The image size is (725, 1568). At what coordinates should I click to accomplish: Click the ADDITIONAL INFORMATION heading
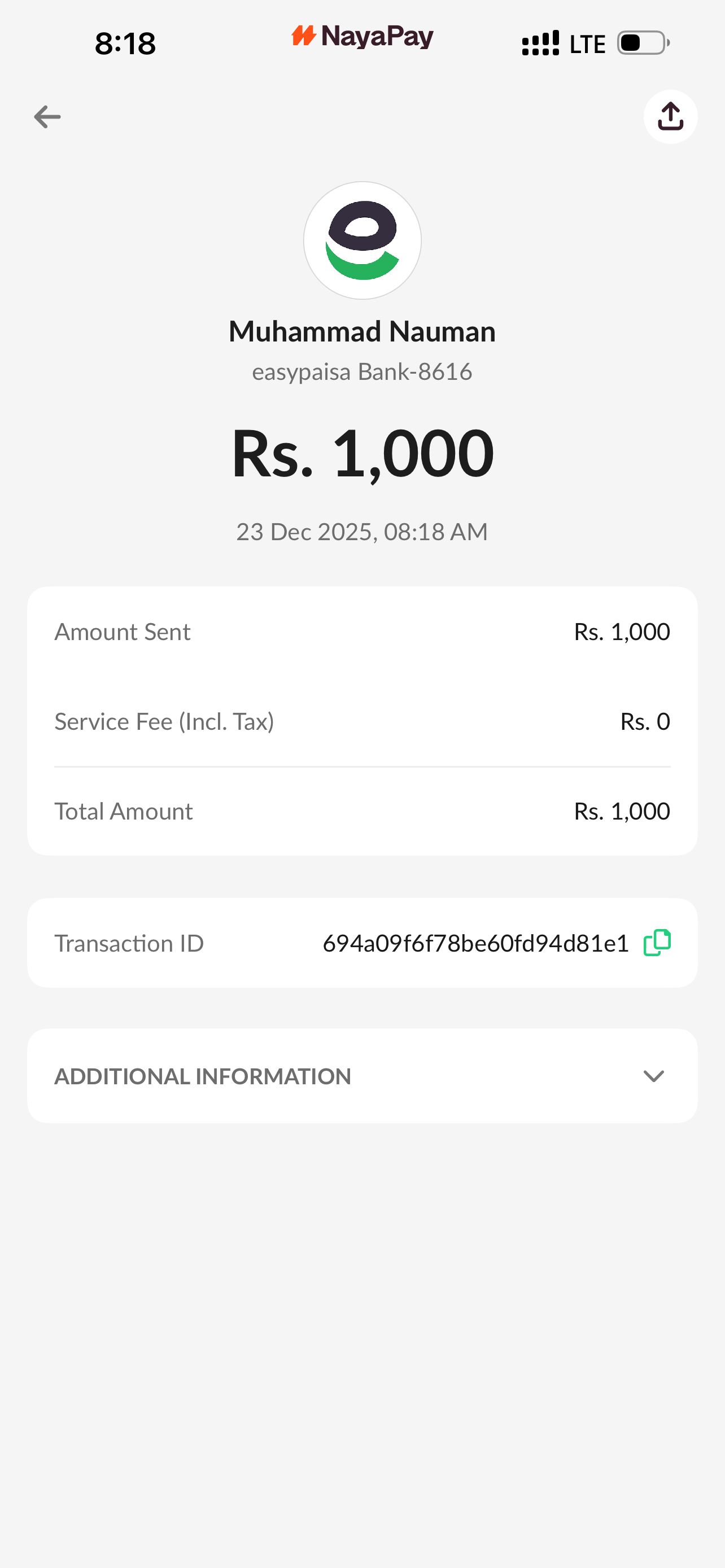coord(203,1076)
